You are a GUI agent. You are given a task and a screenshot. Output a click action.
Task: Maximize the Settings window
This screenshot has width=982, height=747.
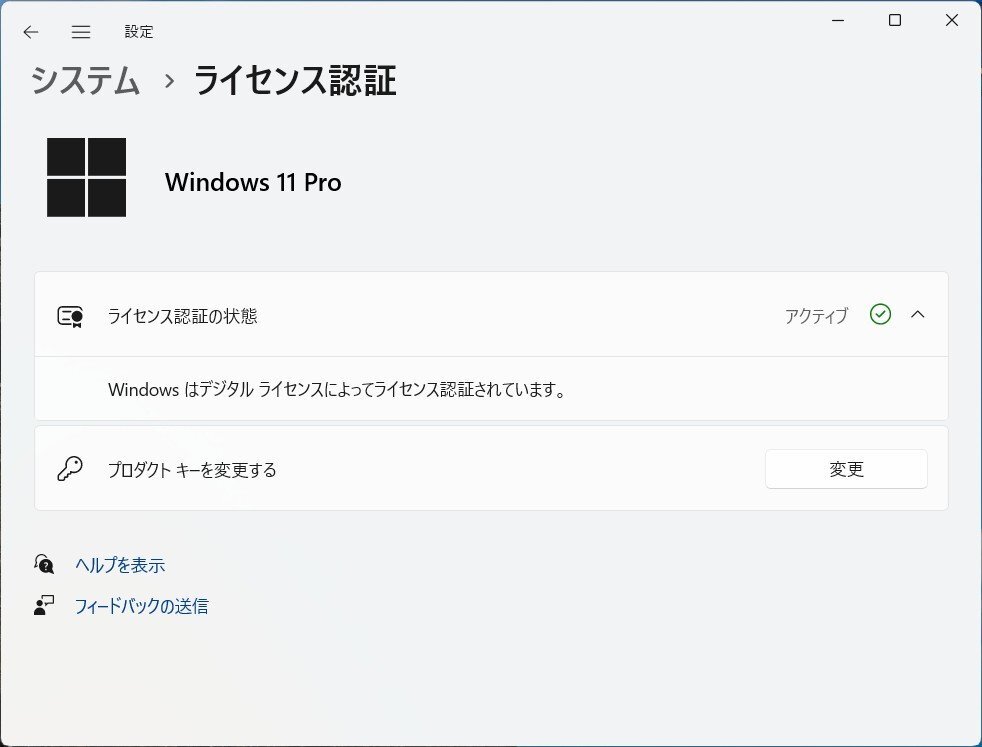point(895,20)
